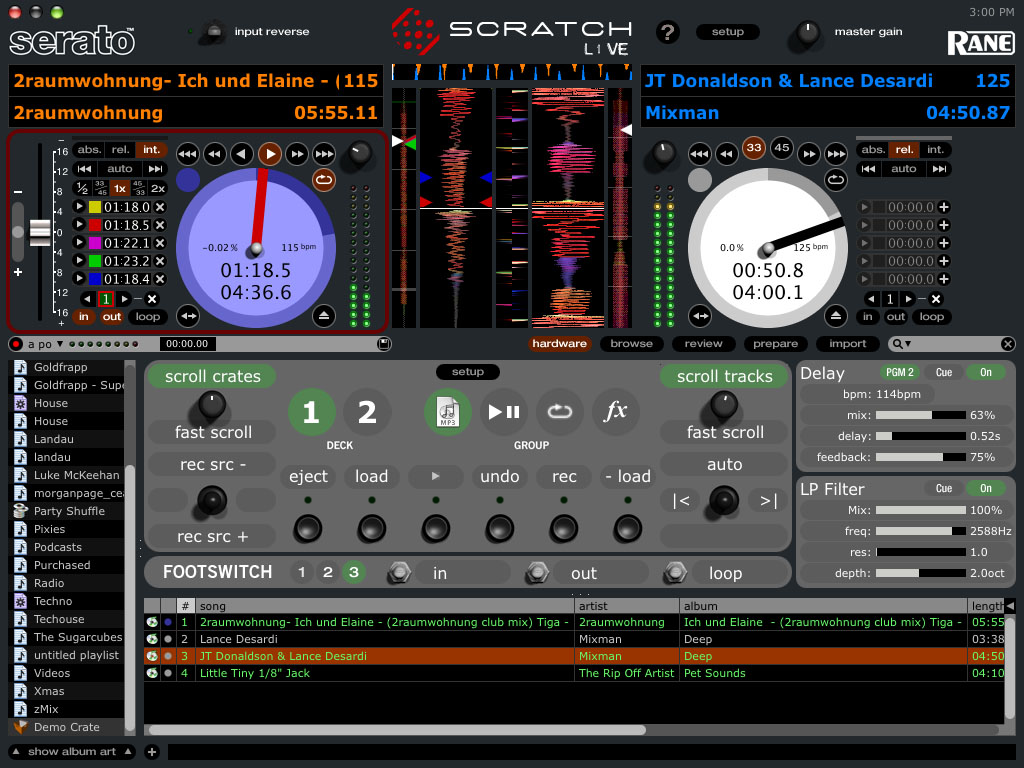Click the save recording disk icon
This screenshot has height=768, width=1024.
384,344
